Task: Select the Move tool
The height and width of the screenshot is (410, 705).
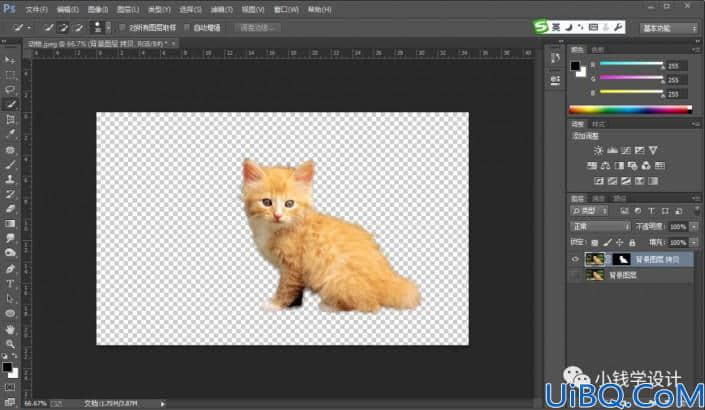Action: pyautogui.click(x=10, y=60)
